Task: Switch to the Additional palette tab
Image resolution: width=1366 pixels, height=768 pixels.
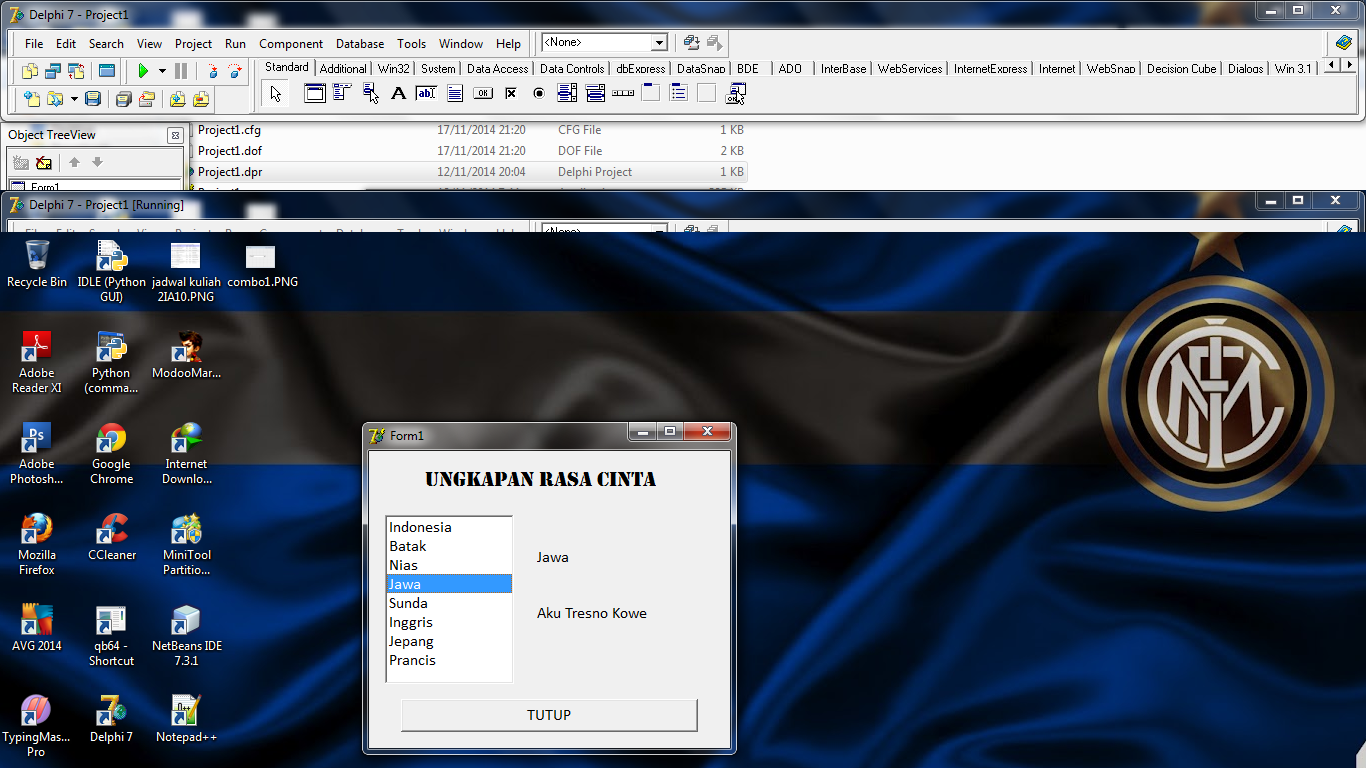Action: 343,69
